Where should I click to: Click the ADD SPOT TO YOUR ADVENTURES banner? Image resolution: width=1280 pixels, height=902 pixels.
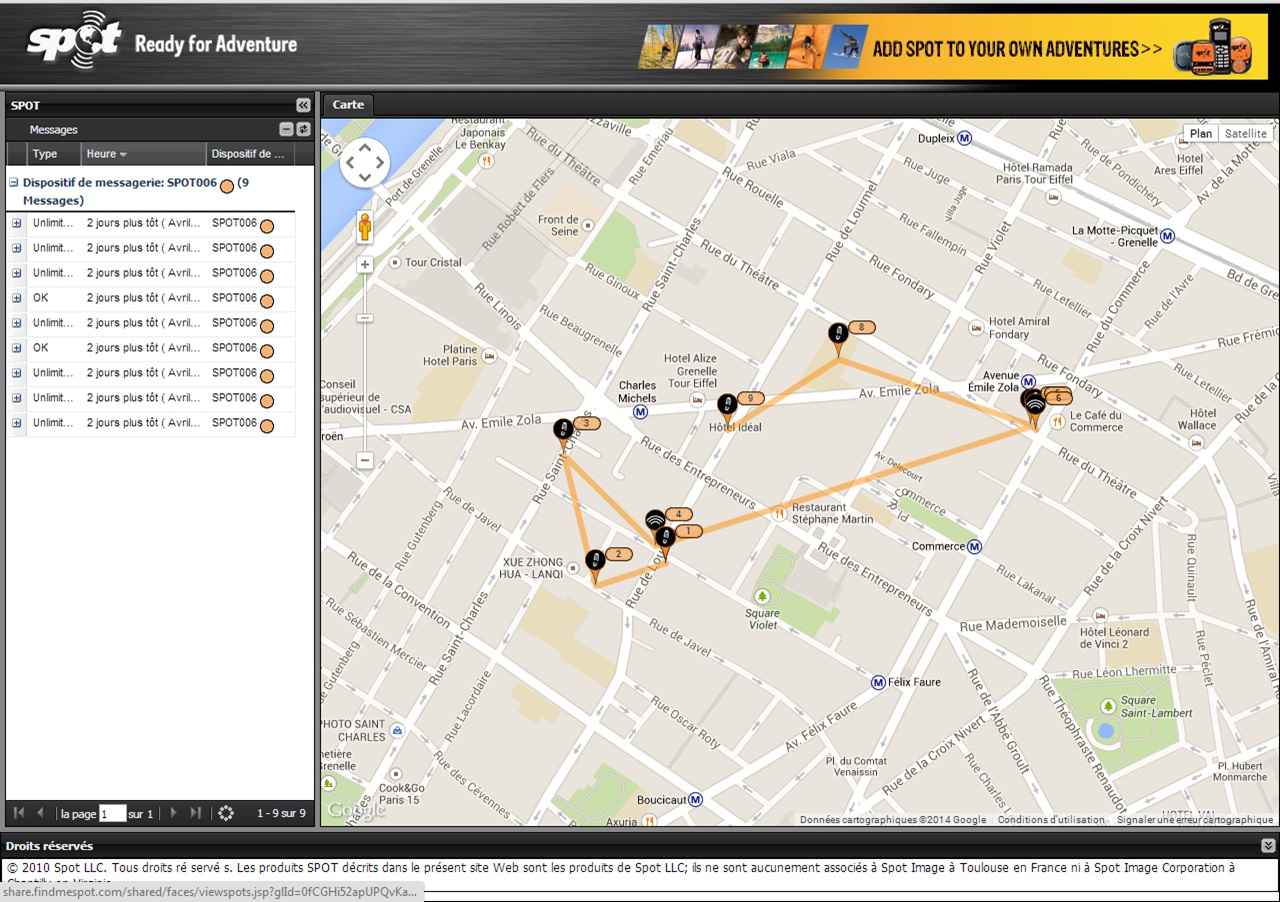954,49
